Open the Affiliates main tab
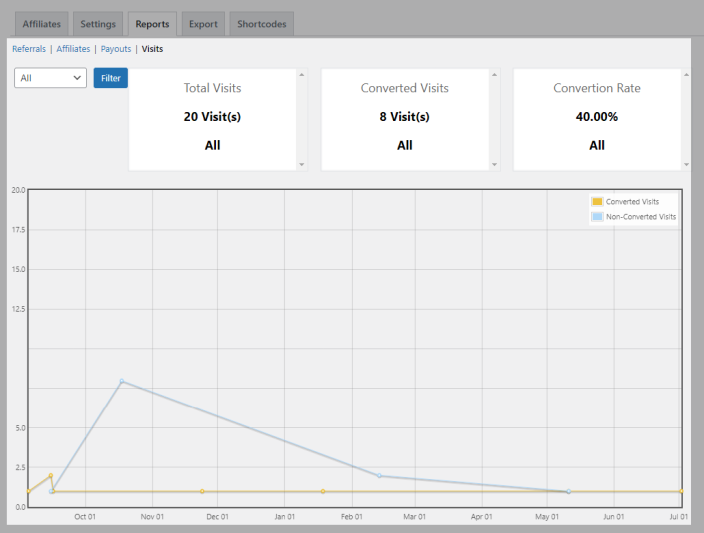This screenshot has width=704, height=533. [41, 24]
